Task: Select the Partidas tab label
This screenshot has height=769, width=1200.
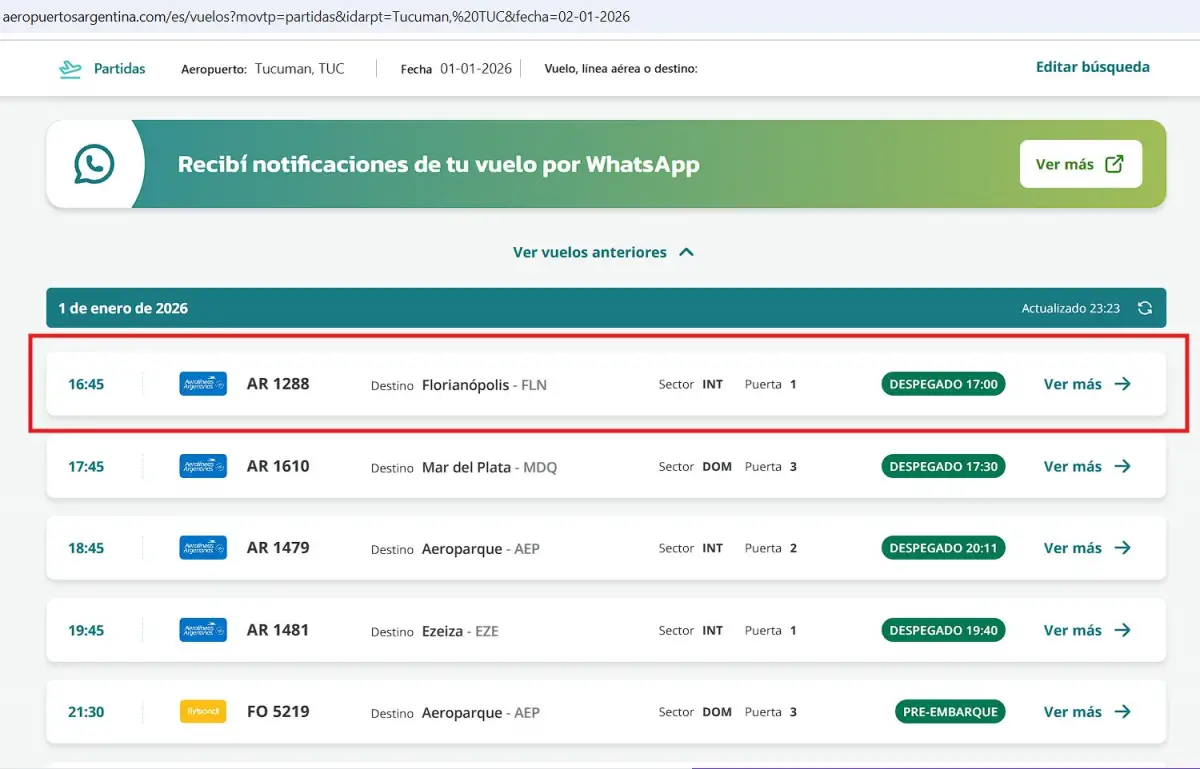Action: 119,69
